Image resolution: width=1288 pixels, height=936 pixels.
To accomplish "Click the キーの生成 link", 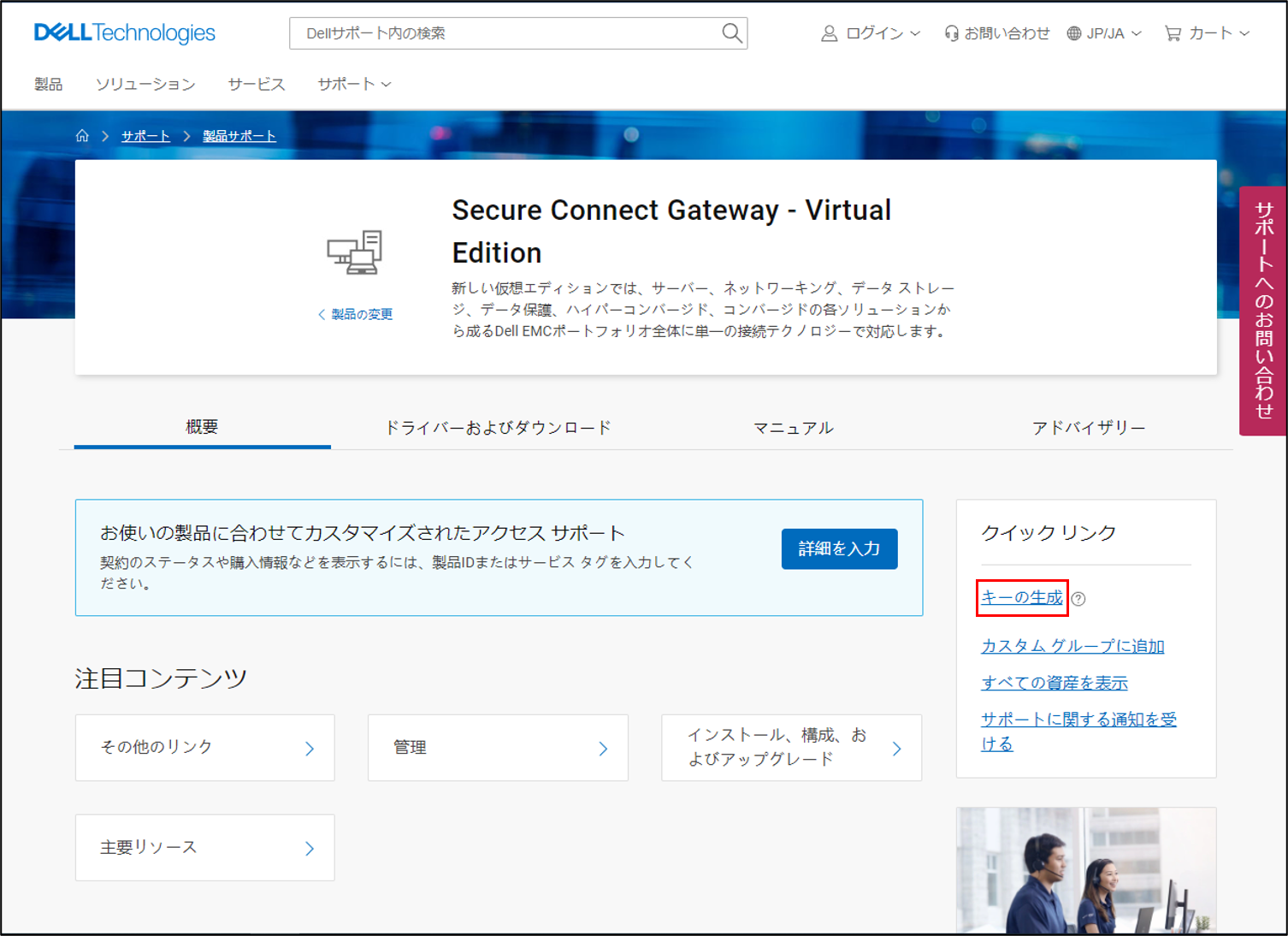I will 1022,597.
